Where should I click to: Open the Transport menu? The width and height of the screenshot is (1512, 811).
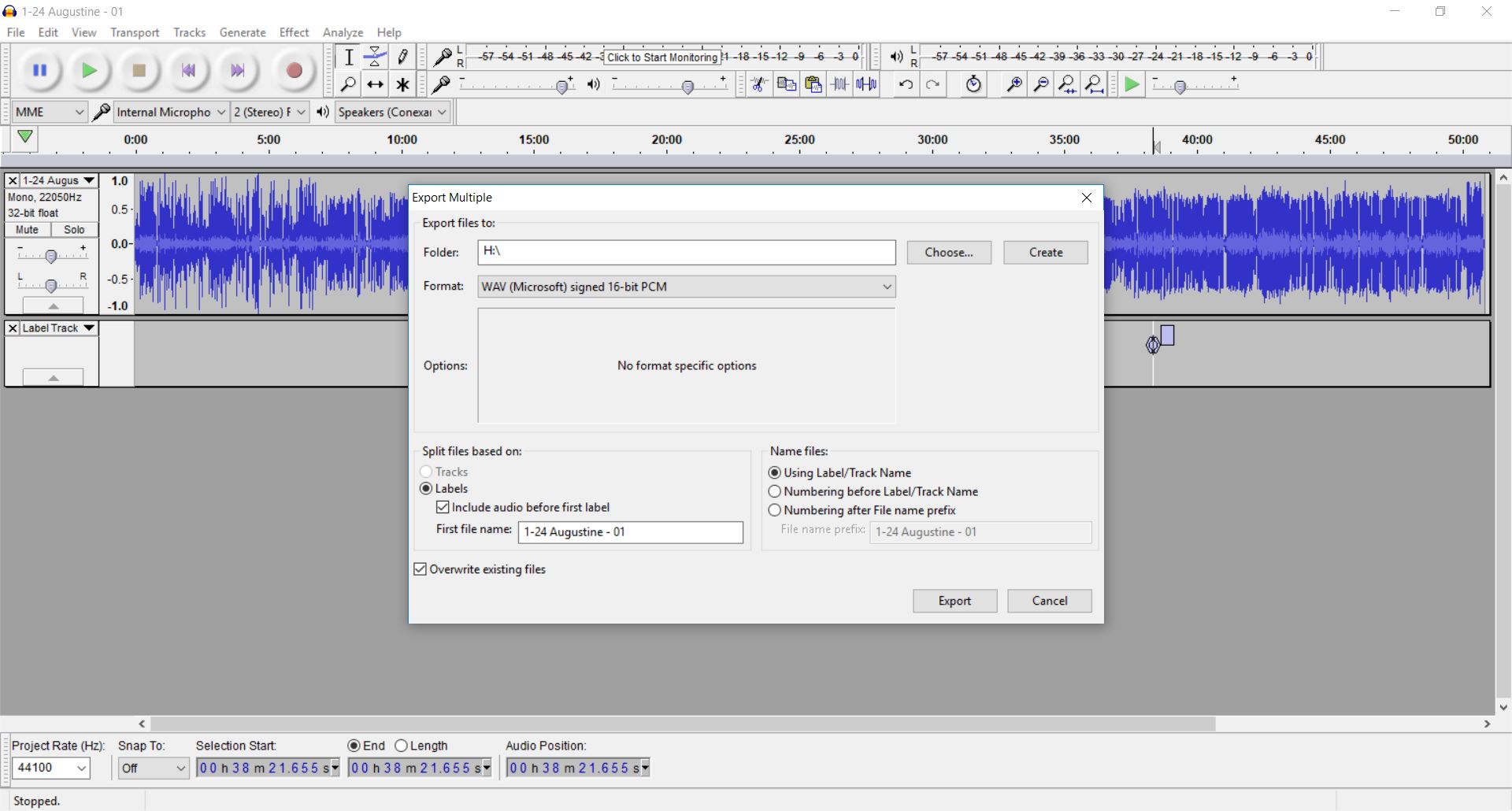pyautogui.click(x=134, y=32)
